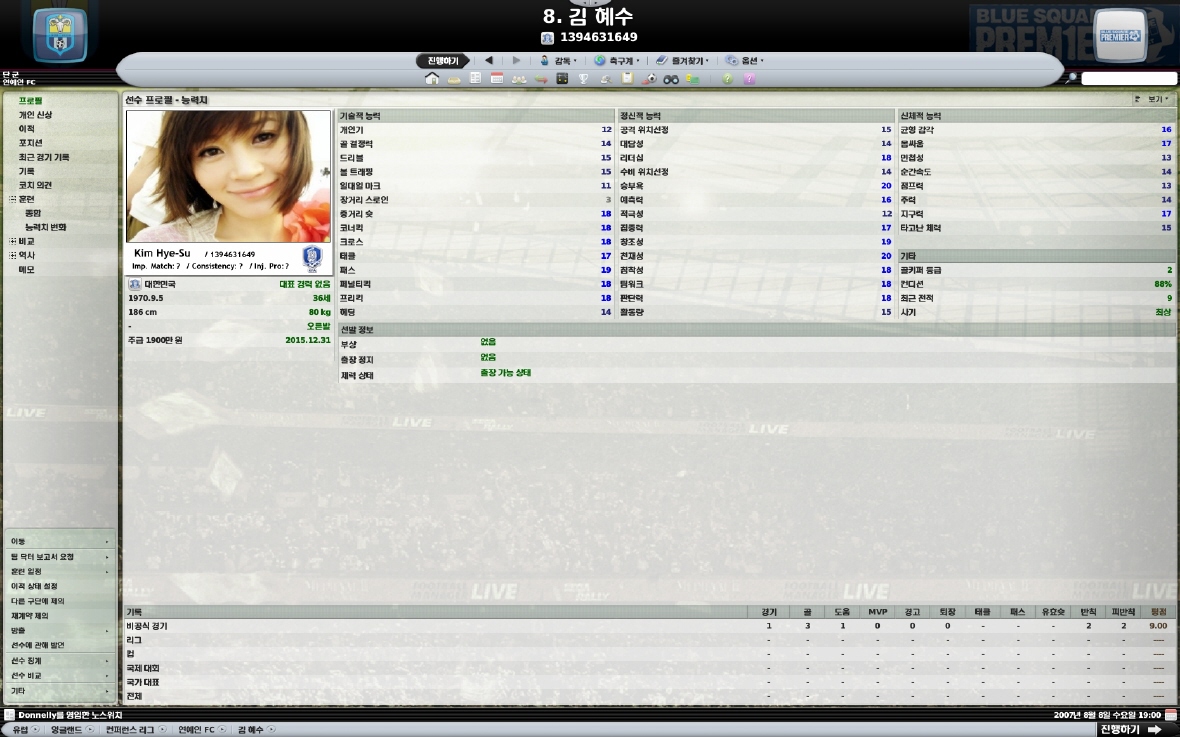Click the home icon in the toolbar
1180x737 pixels.
(432, 79)
